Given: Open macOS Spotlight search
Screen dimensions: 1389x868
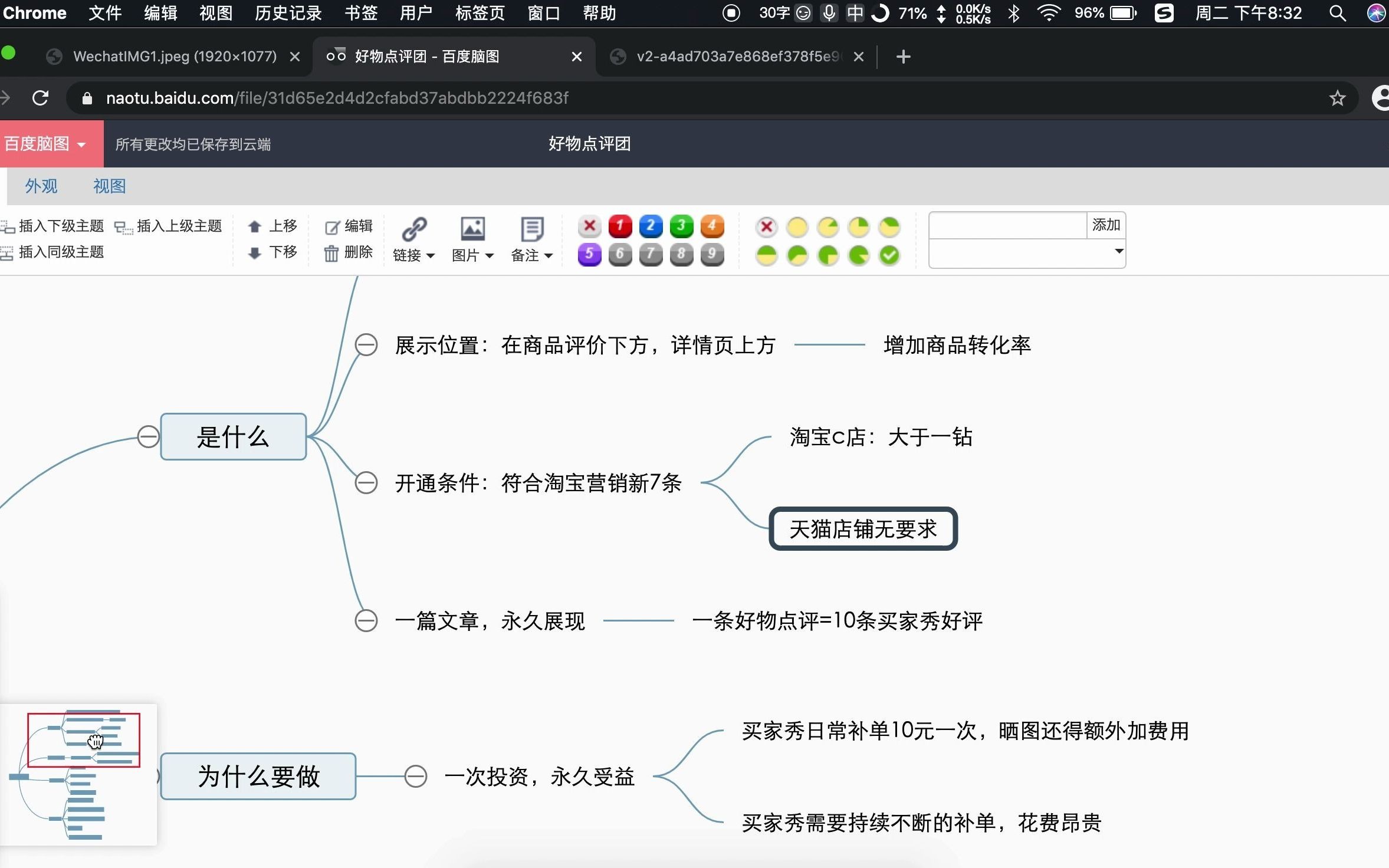Looking at the screenshot, I should (1337, 13).
